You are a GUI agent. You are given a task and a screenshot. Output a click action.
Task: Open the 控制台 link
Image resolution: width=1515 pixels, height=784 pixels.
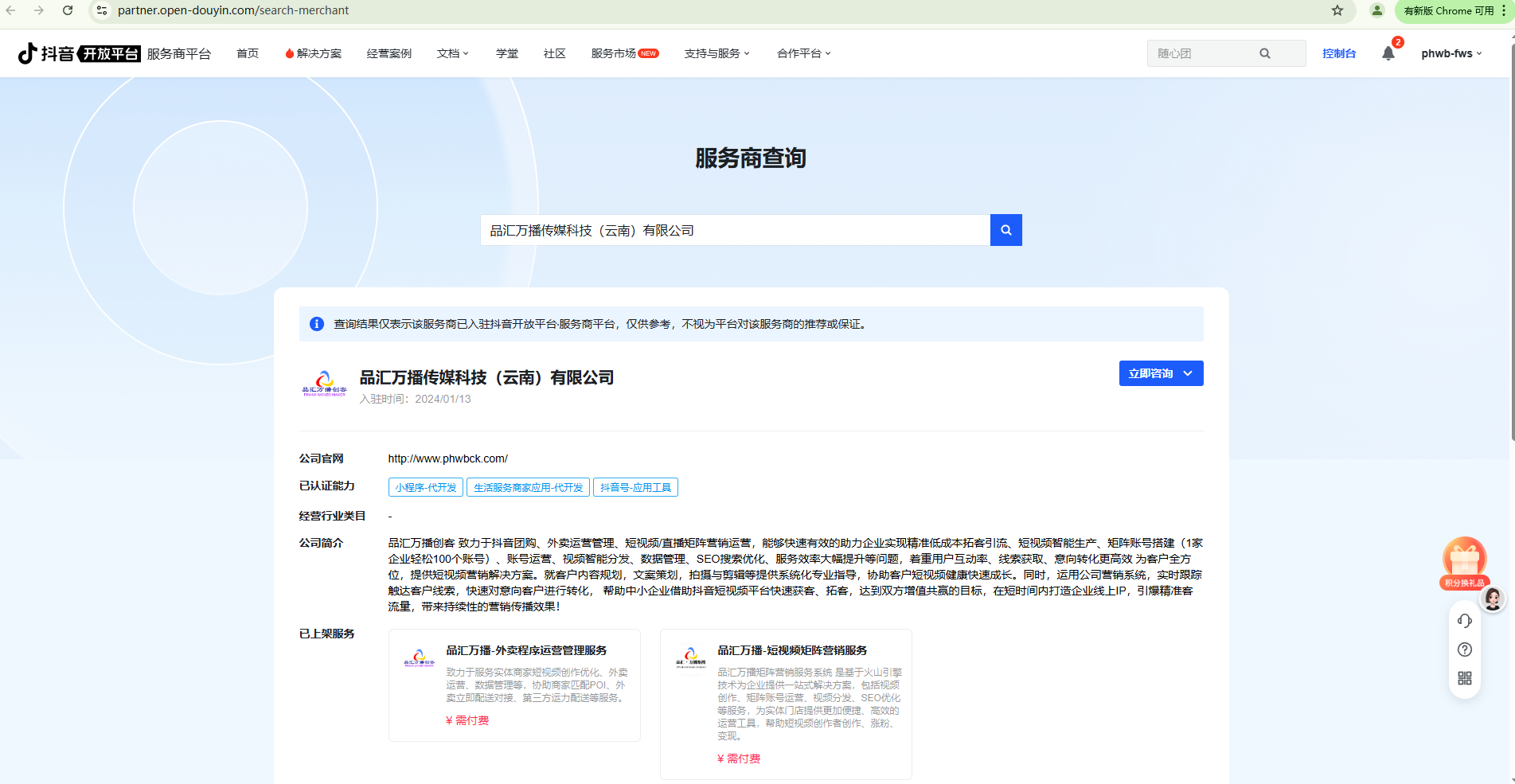pyautogui.click(x=1339, y=53)
